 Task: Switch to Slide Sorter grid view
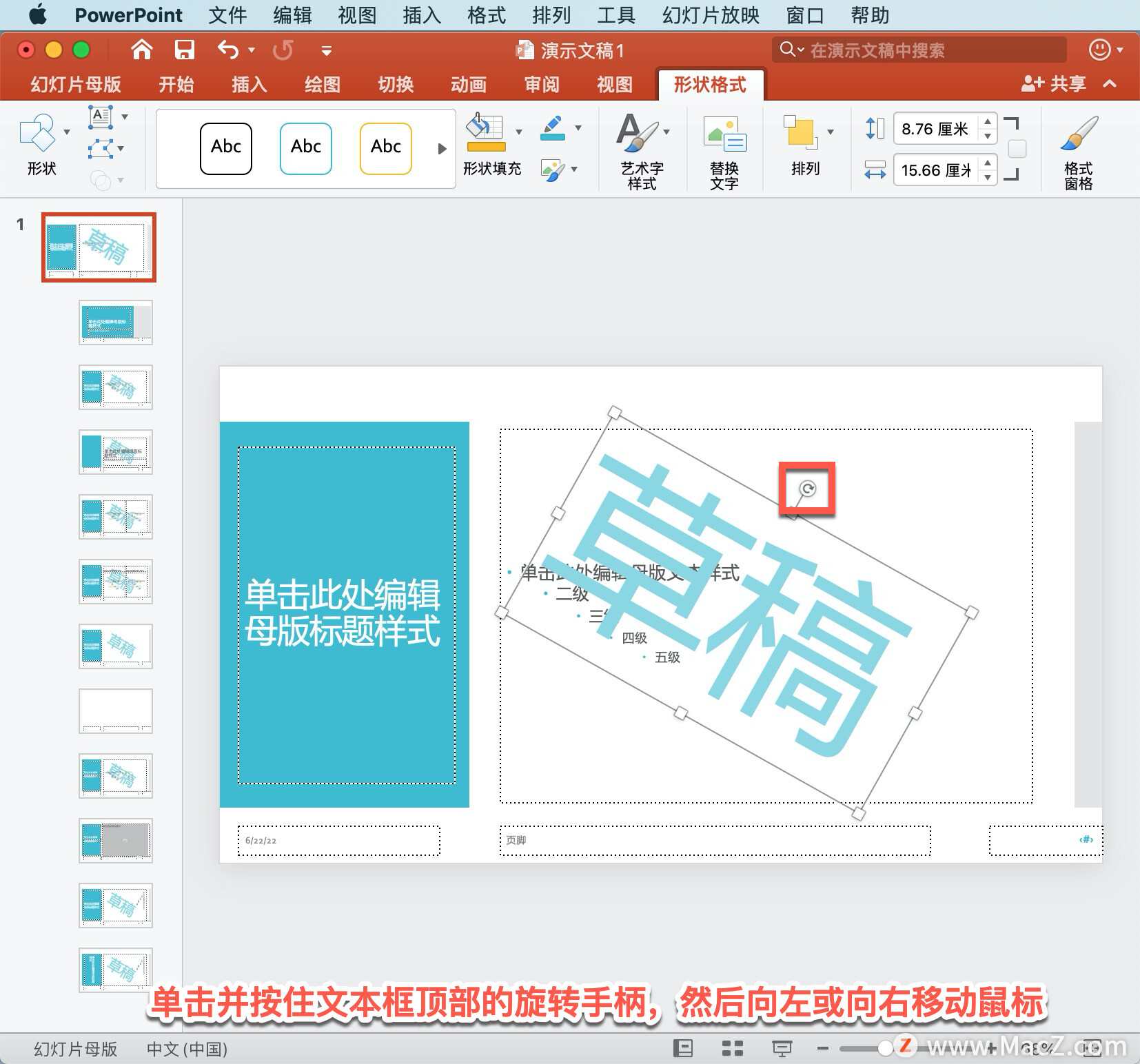(x=732, y=1048)
